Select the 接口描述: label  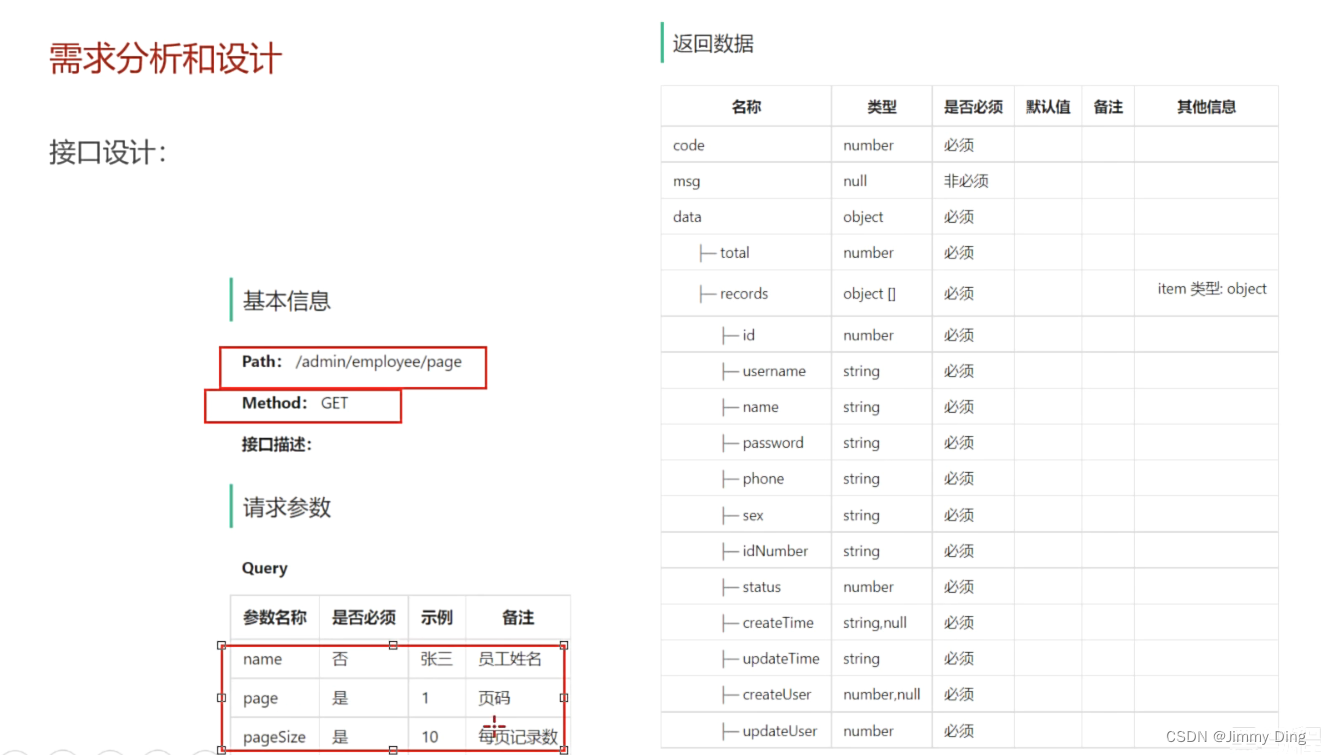click(x=276, y=444)
